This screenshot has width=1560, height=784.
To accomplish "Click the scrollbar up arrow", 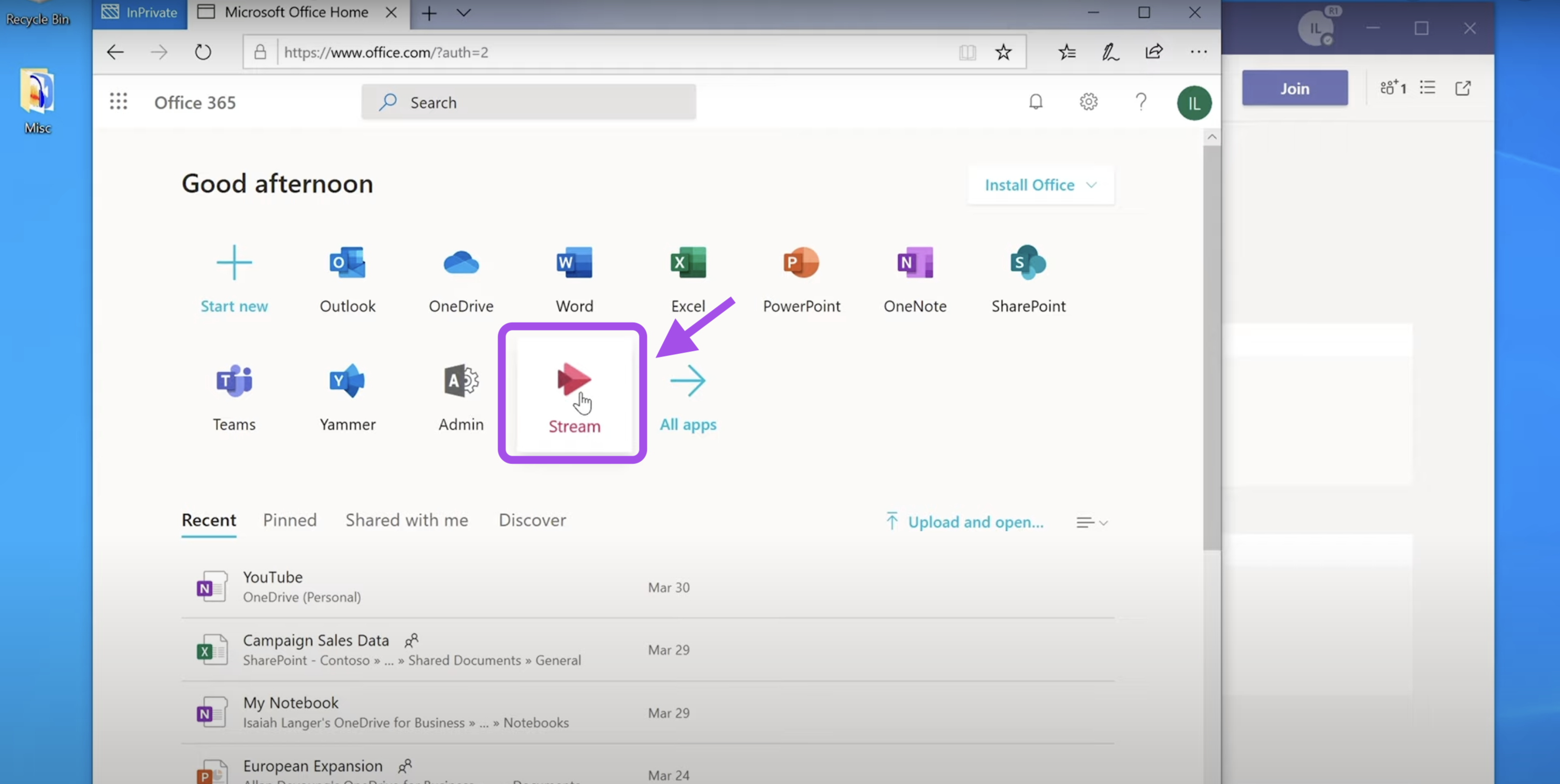I will pyautogui.click(x=1212, y=137).
